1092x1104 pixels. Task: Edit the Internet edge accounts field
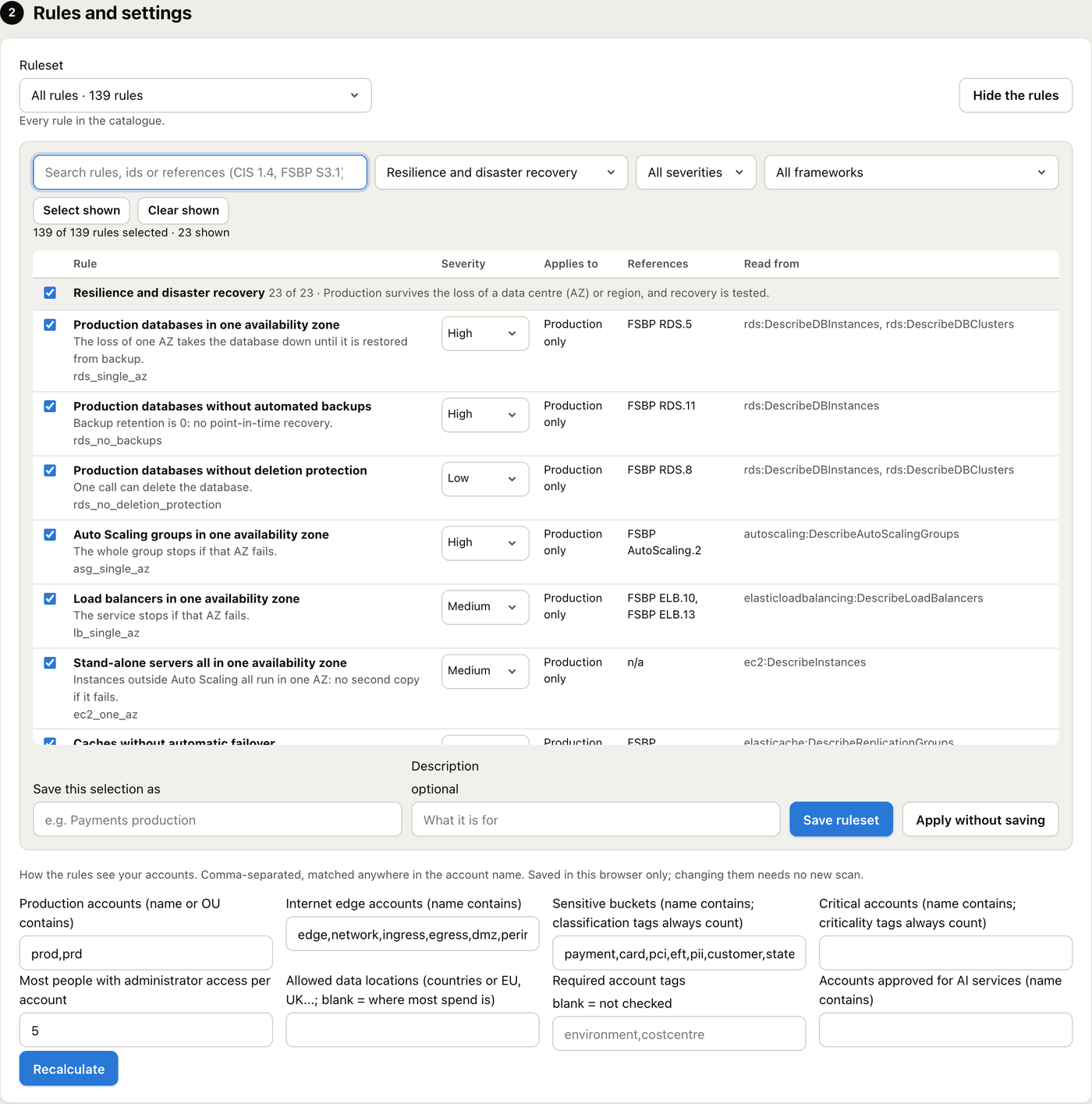coord(413,934)
